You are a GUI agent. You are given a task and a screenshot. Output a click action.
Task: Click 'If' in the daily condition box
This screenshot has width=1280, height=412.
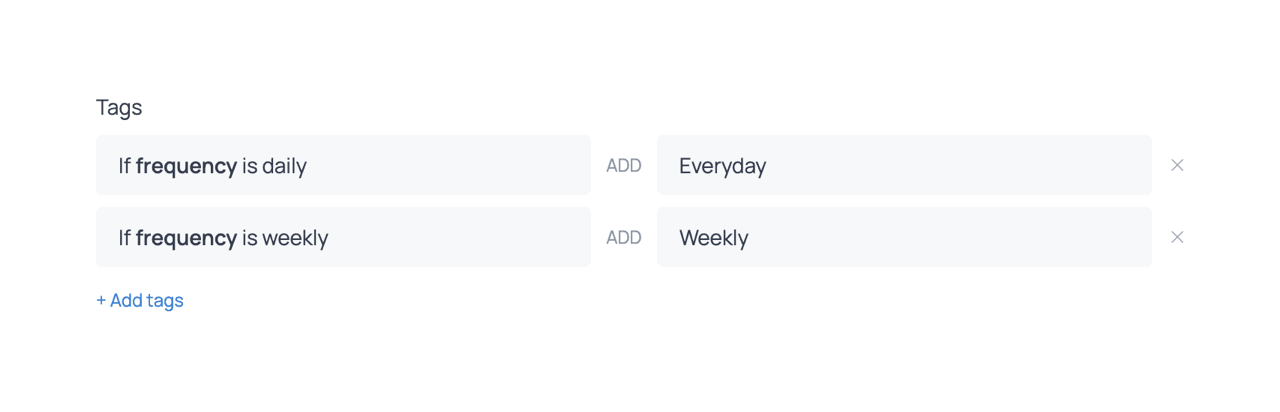pyautogui.click(x=124, y=166)
